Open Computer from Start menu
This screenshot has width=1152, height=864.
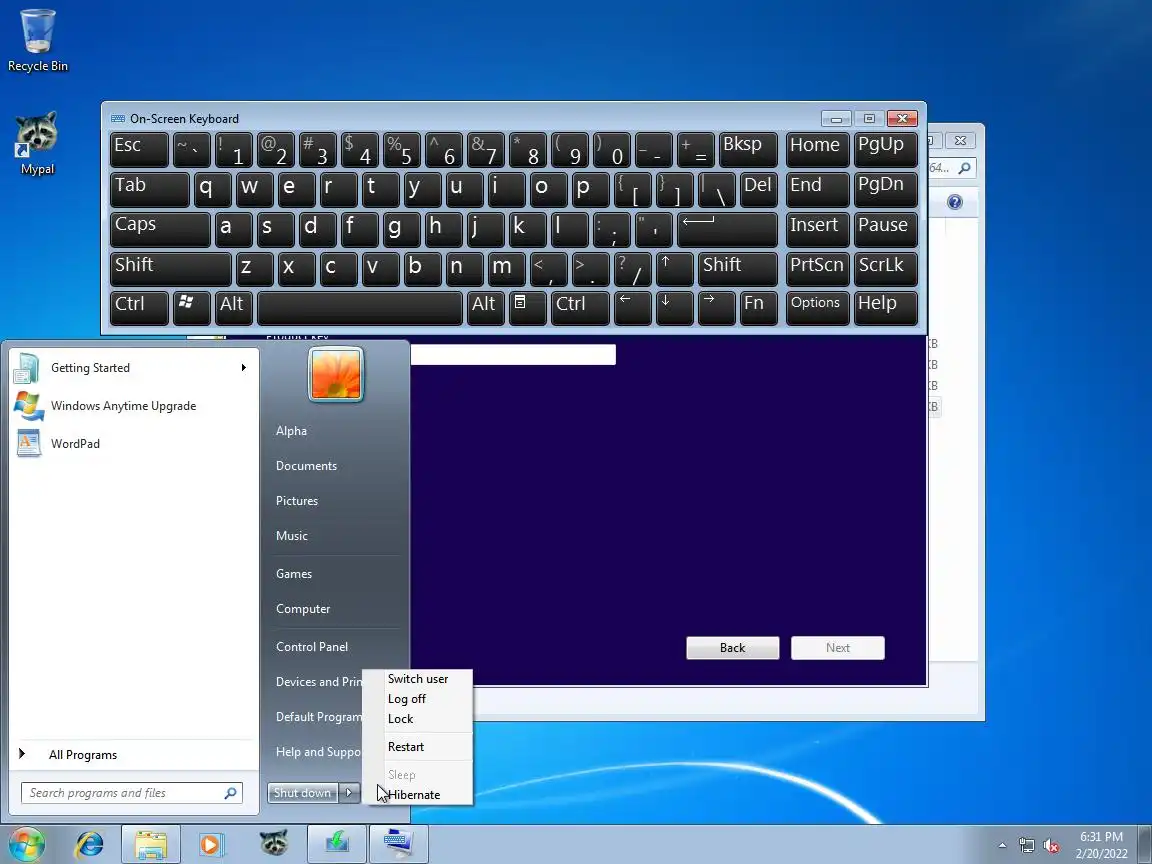pyautogui.click(x=303, y=608)
